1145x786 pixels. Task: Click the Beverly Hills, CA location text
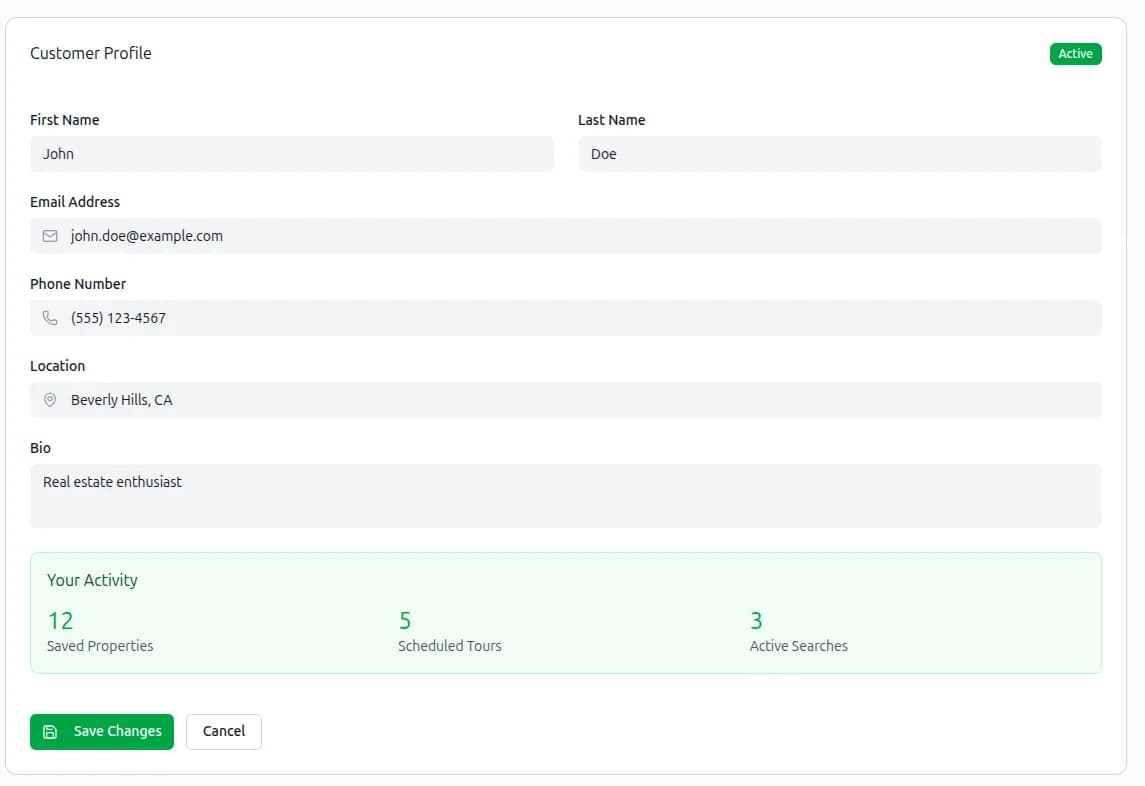click(x=121, y=400)
